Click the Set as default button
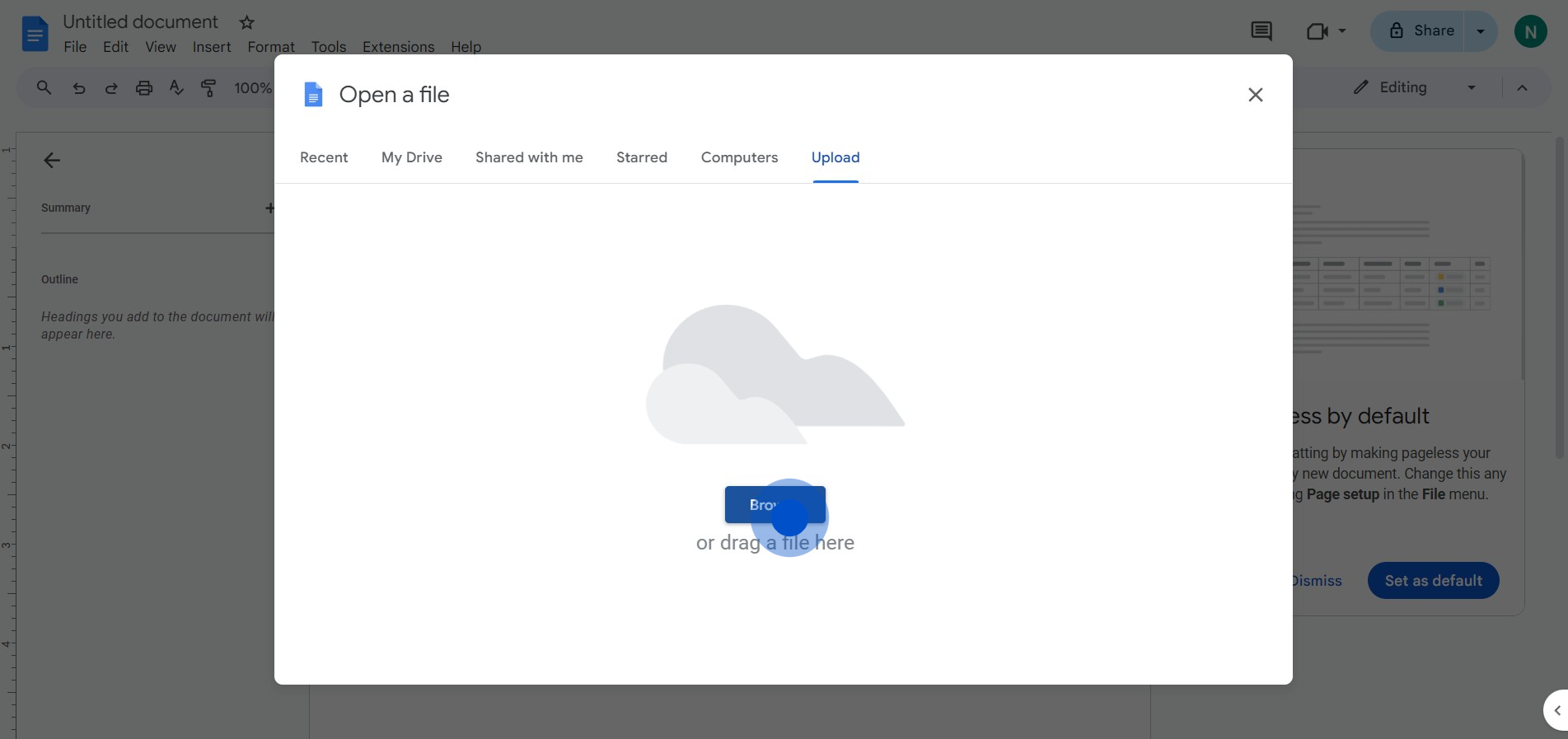The width and height of the screenshot is (1568, 739). 1433,581
